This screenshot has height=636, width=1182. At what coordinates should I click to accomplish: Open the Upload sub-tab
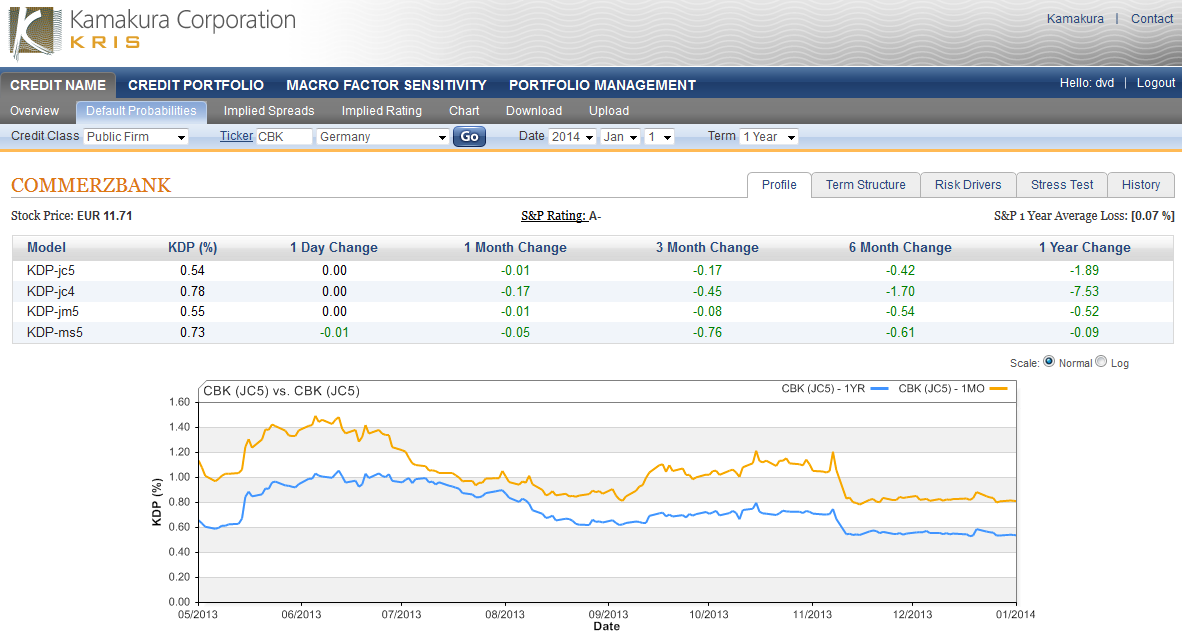609,111
